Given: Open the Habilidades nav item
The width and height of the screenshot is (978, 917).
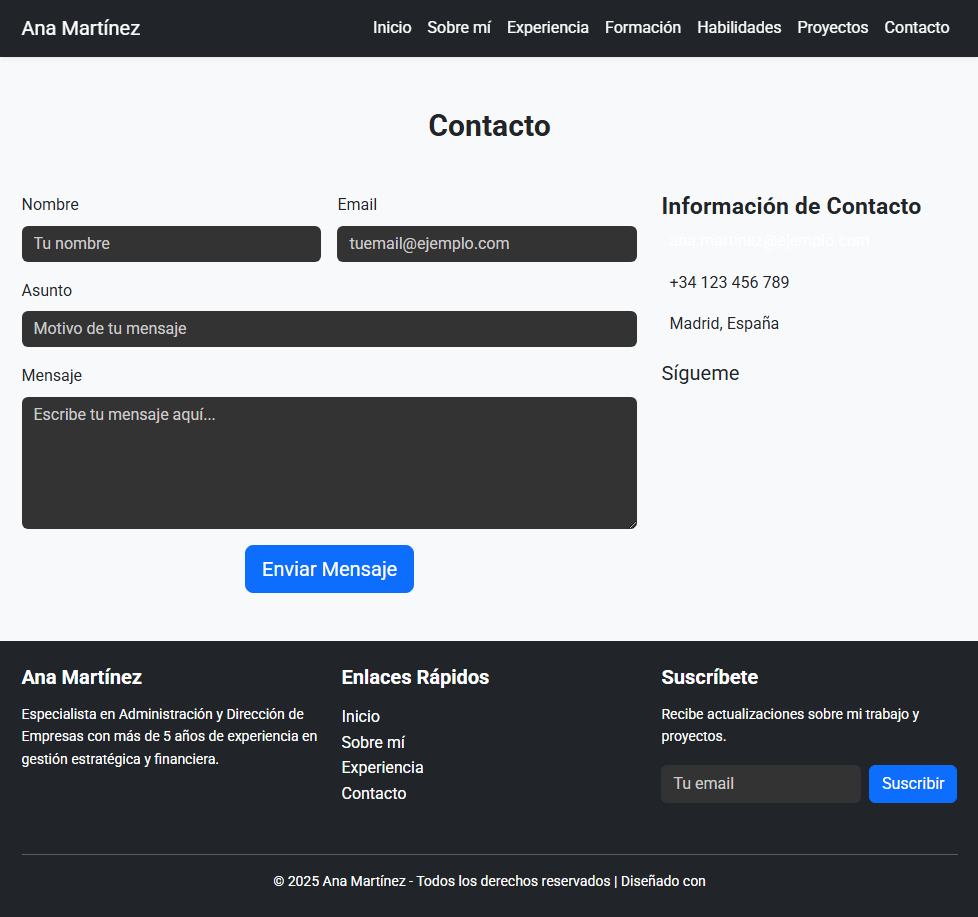Looking at the screenshot, I should coord(739,28).
